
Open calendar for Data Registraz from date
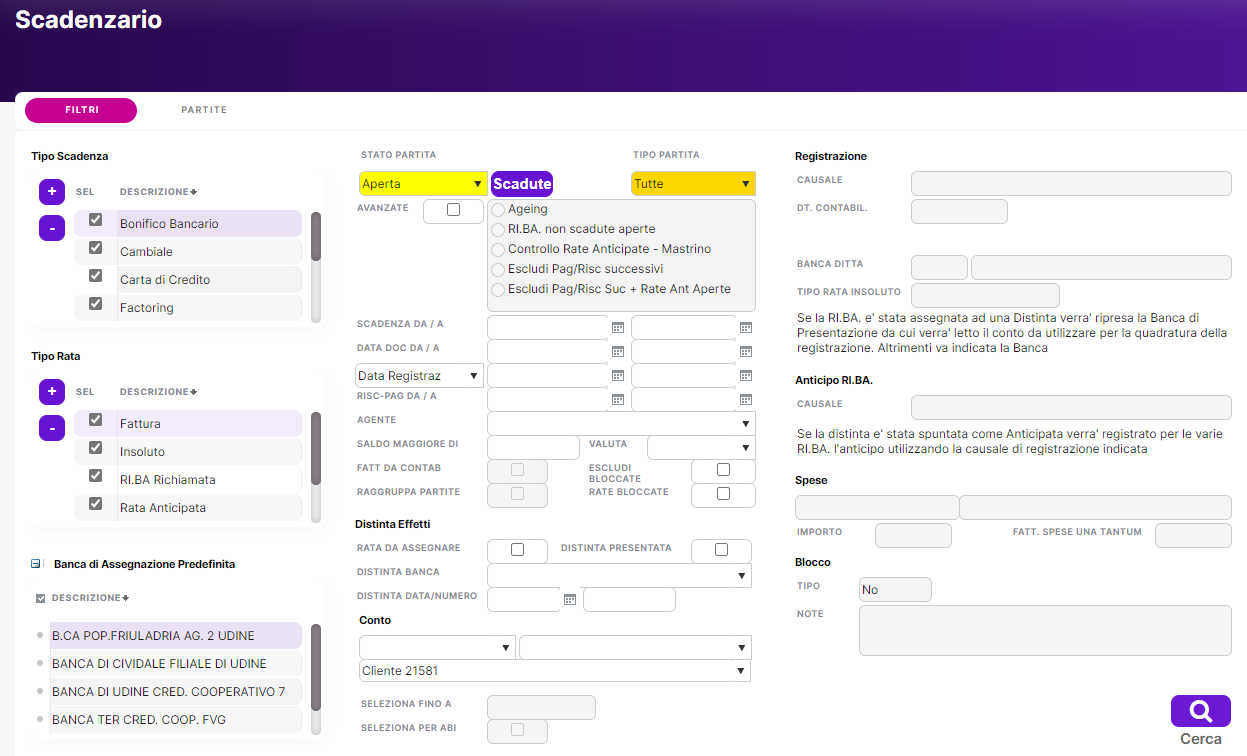618,375
